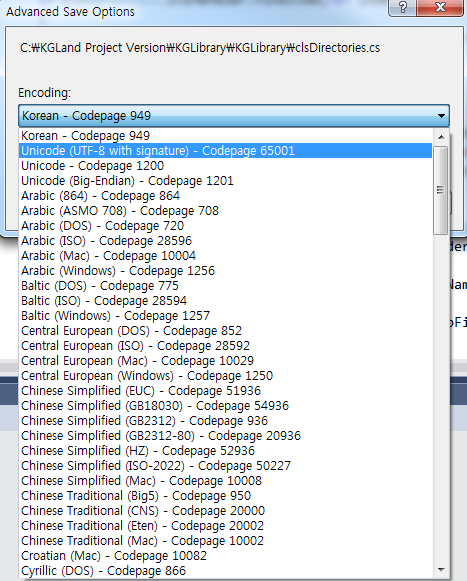Click the encoding list scroll-down arrow
Screen dimensions: 467x581
pos(441,570)
